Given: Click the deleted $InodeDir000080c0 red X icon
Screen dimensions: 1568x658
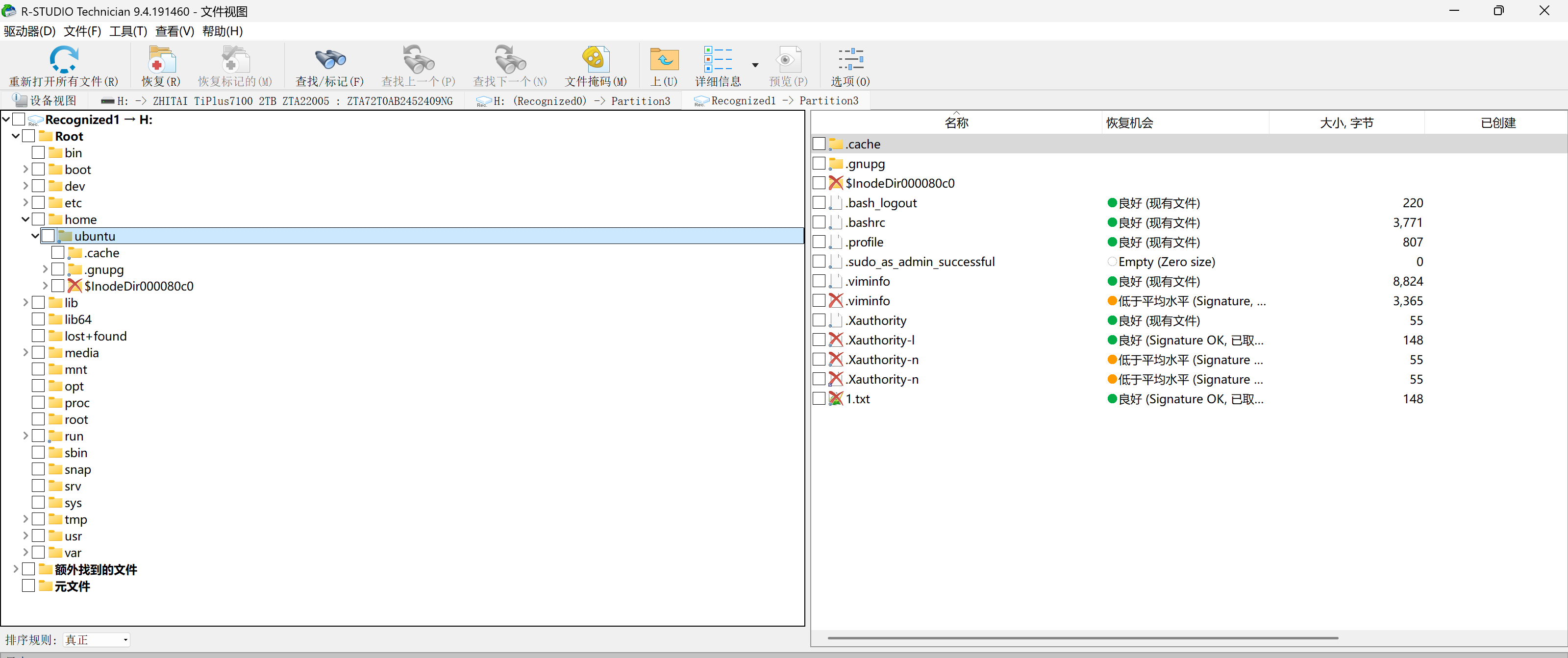Looking at the screenshot, I should (x=836, y=183).
